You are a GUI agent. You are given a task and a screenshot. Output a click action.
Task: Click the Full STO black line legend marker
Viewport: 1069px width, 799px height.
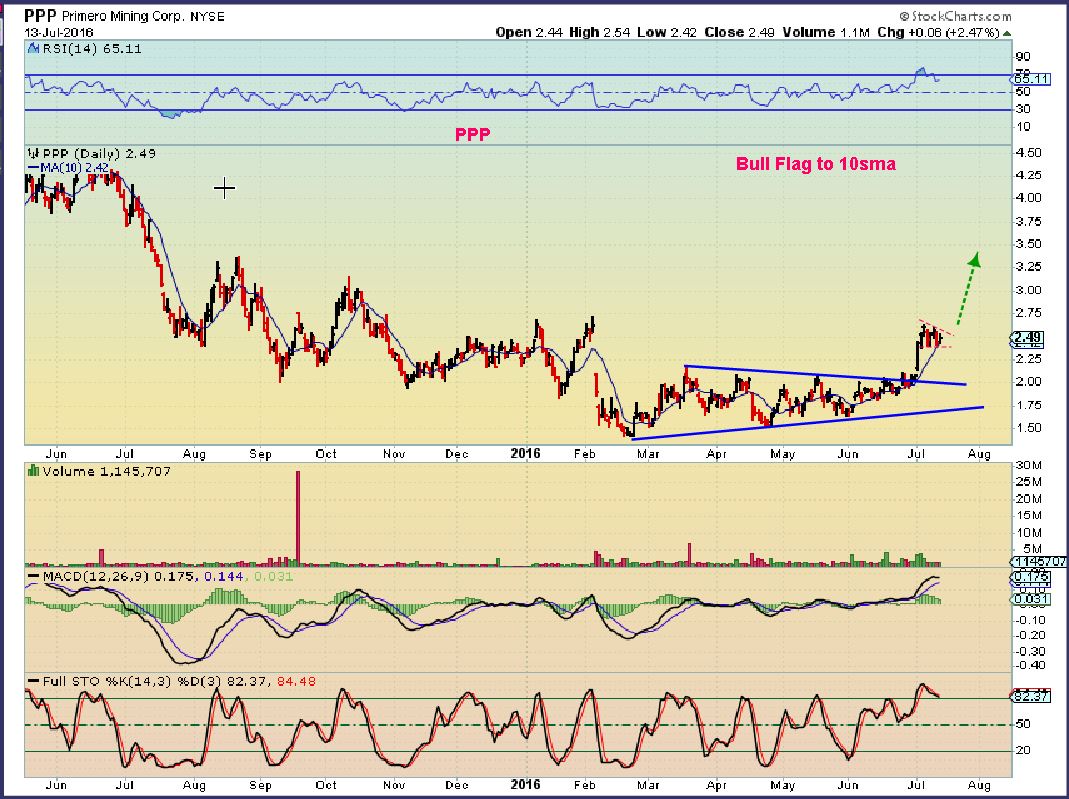click(x=33, y=682)
